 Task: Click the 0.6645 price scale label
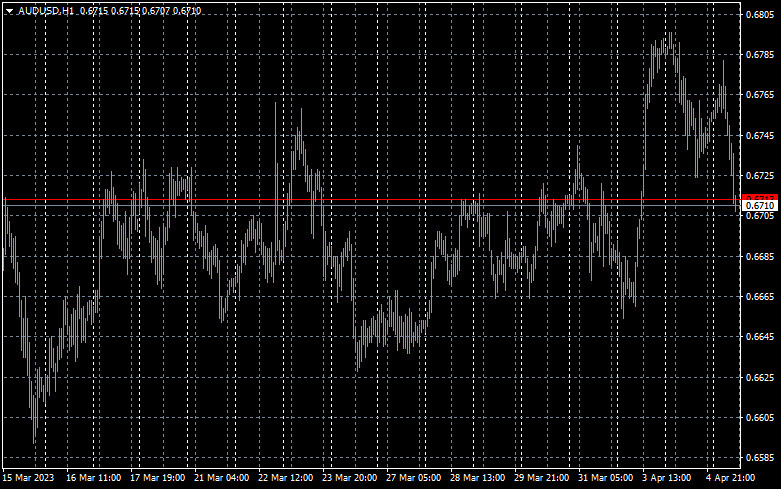[760, 337]
